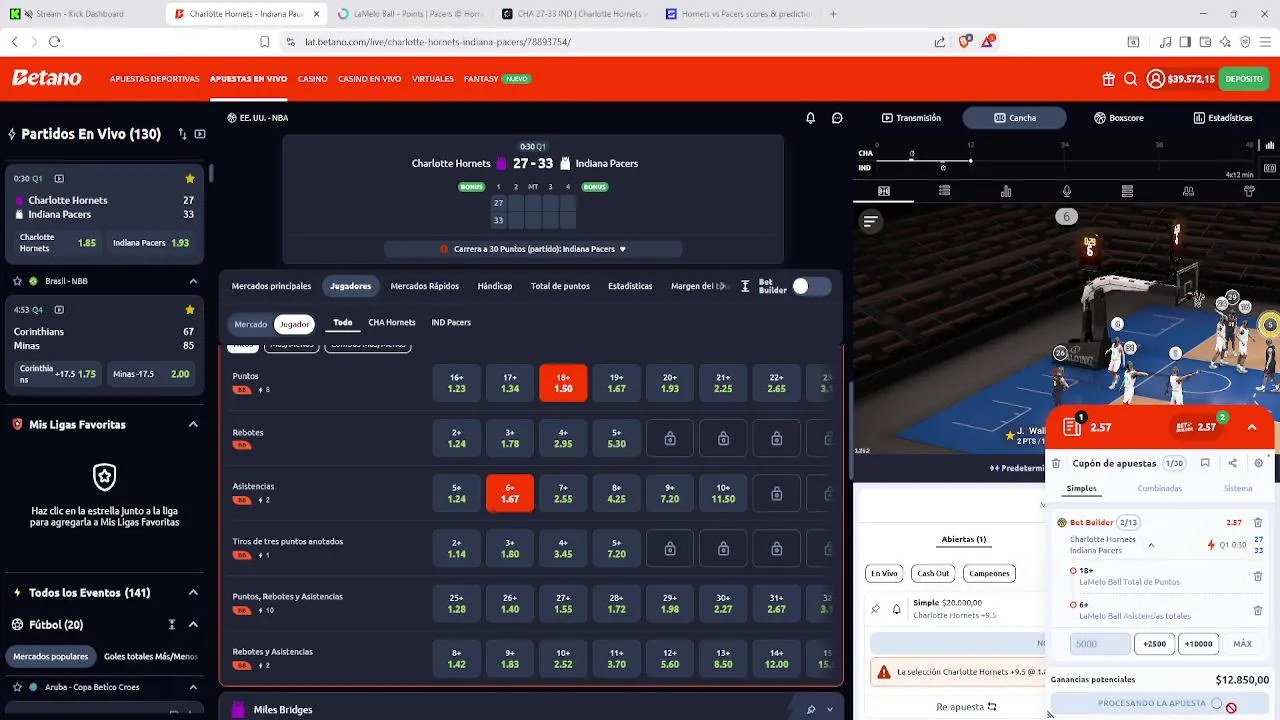Select 3+ Tiros de tres at odds 1.80
Screen dimensions: 1280x720
510,548
